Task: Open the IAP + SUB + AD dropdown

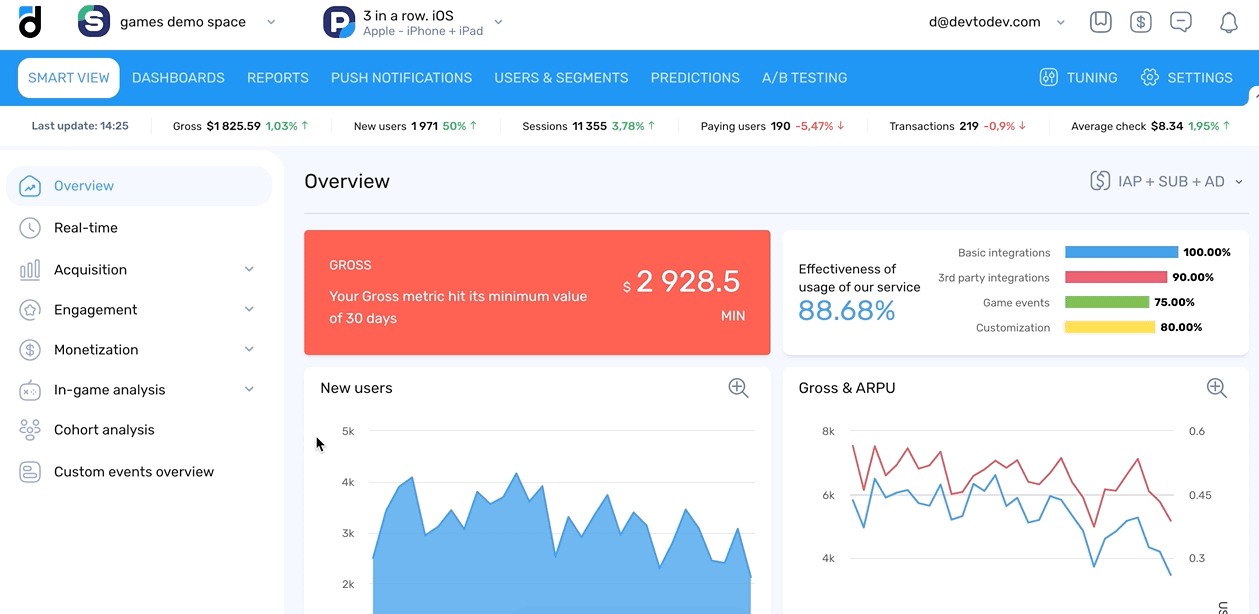Action: click(x=1166, y=181)
